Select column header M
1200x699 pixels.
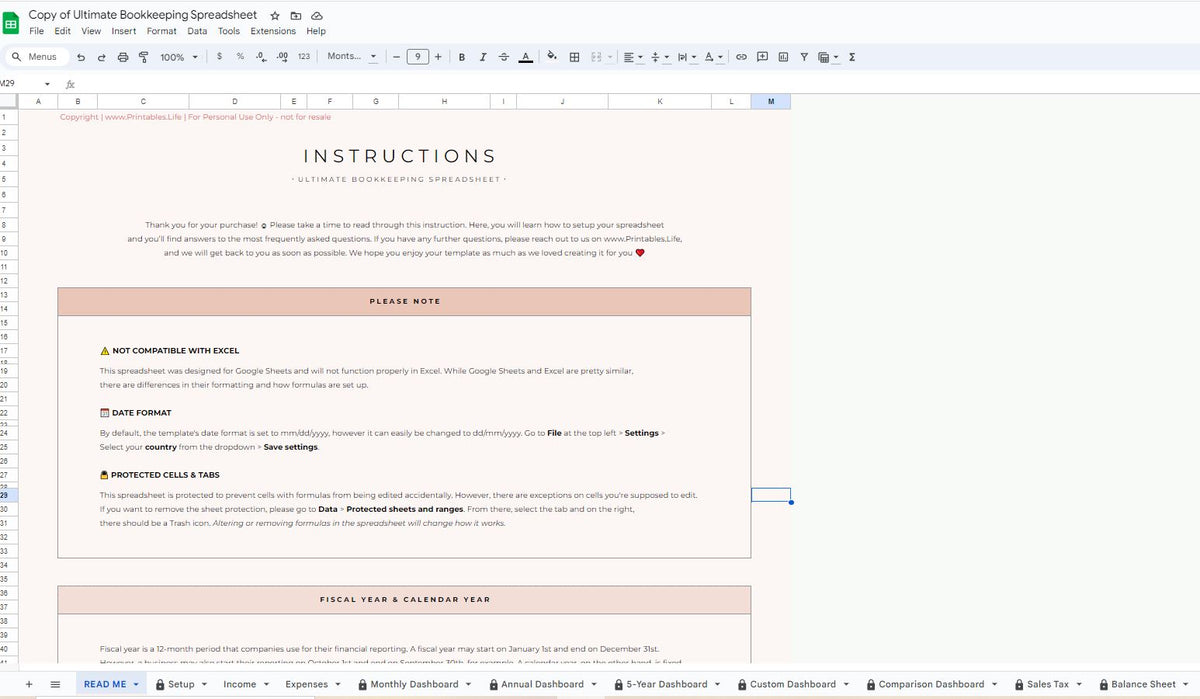[771, 101]
